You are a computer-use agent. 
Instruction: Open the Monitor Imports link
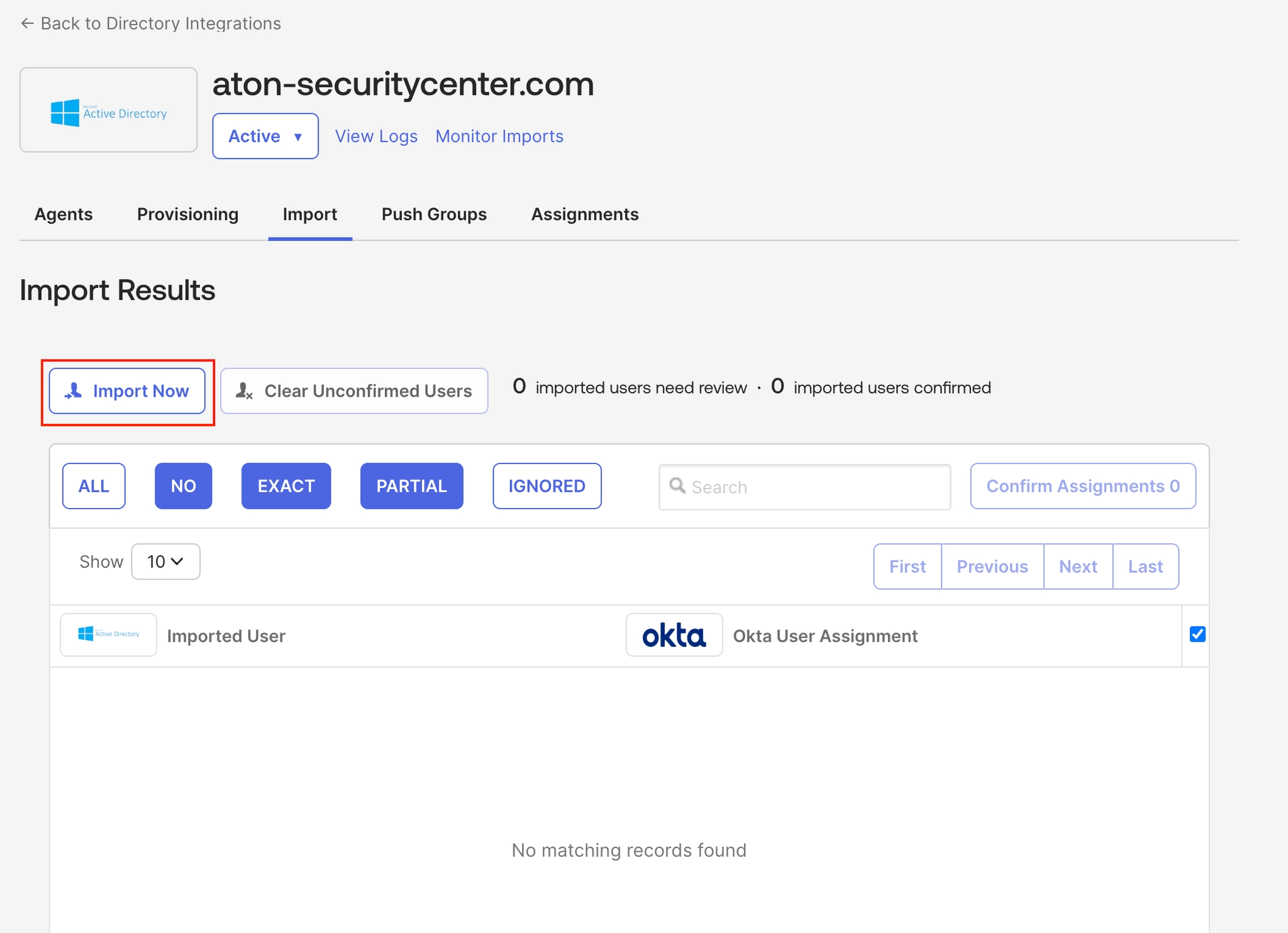[x=499, y=136]
